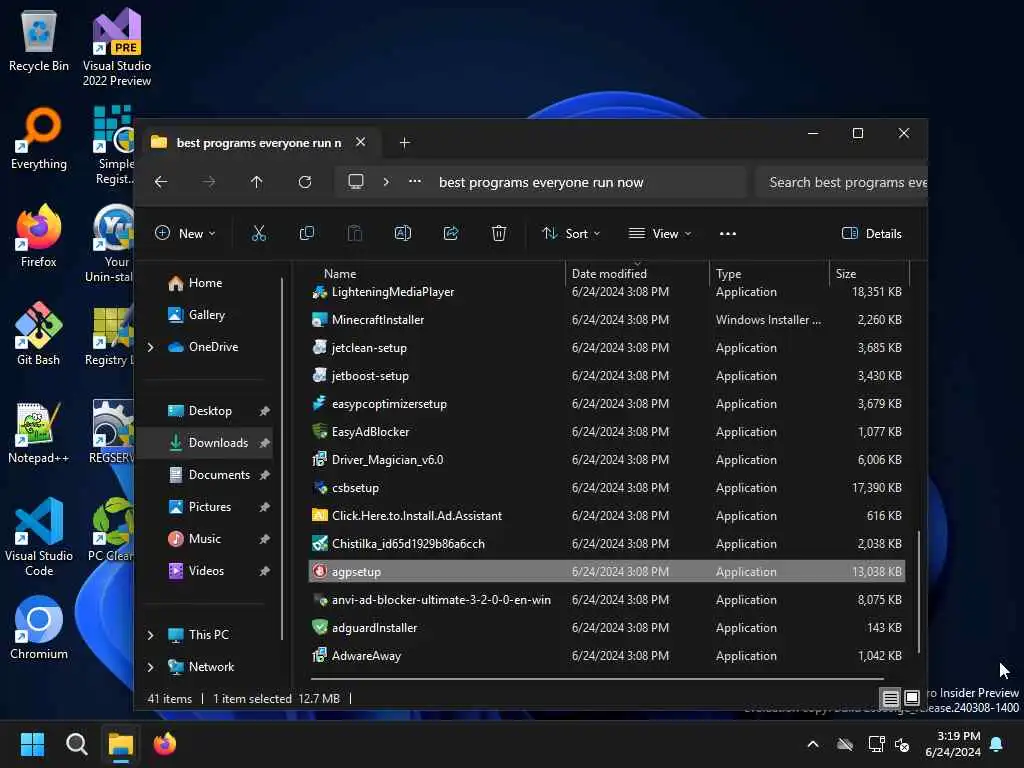Screen dimensions: 1024x768
Task: Open Visual Studio 2022 Preview desktop shortcut
Action: pos(117,48)
